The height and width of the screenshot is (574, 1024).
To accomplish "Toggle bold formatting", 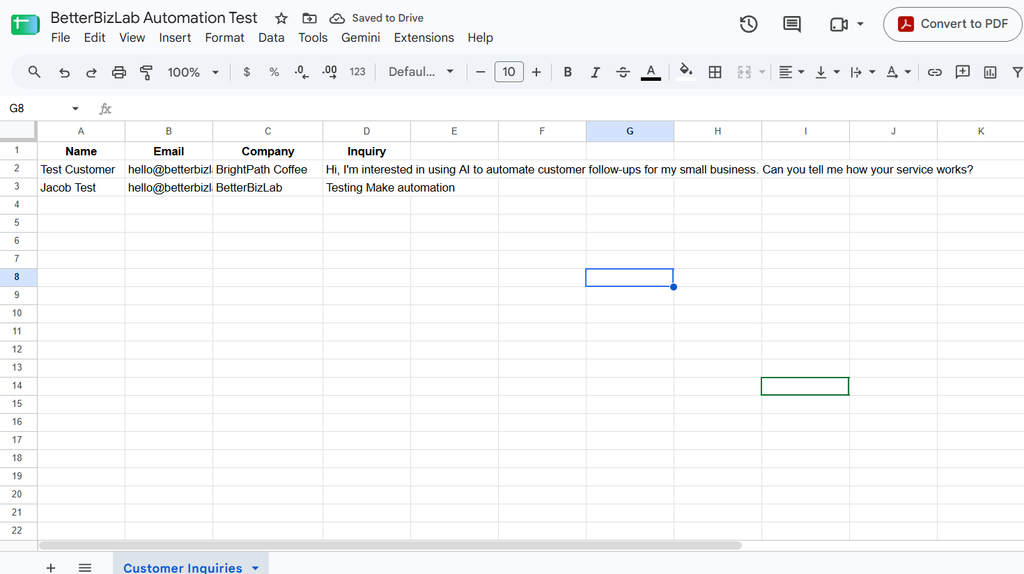I will (x=568, y=72).
